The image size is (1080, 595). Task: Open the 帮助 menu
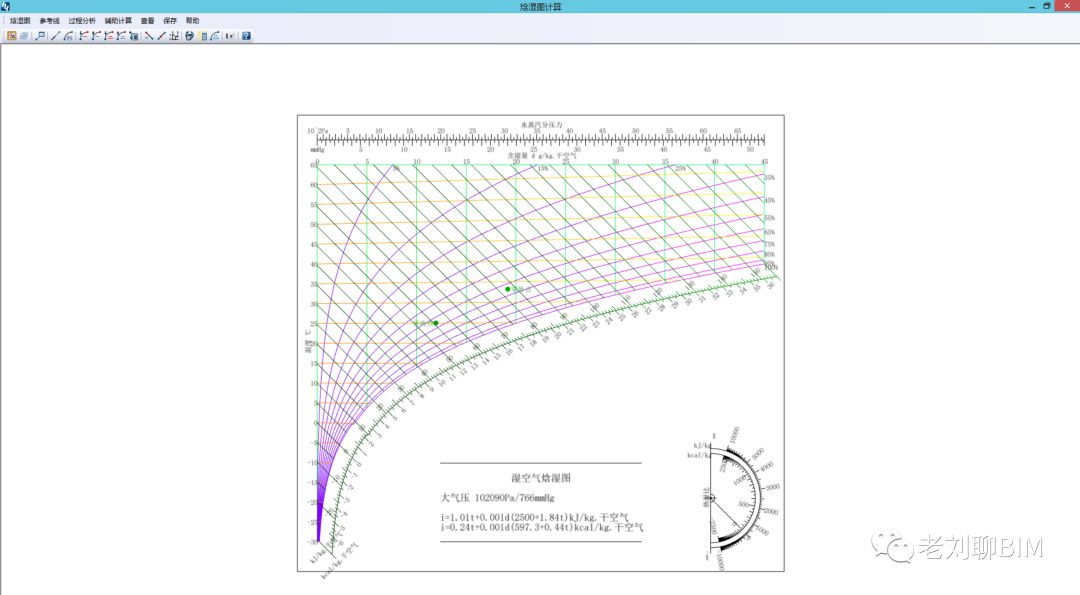(193, 21)
